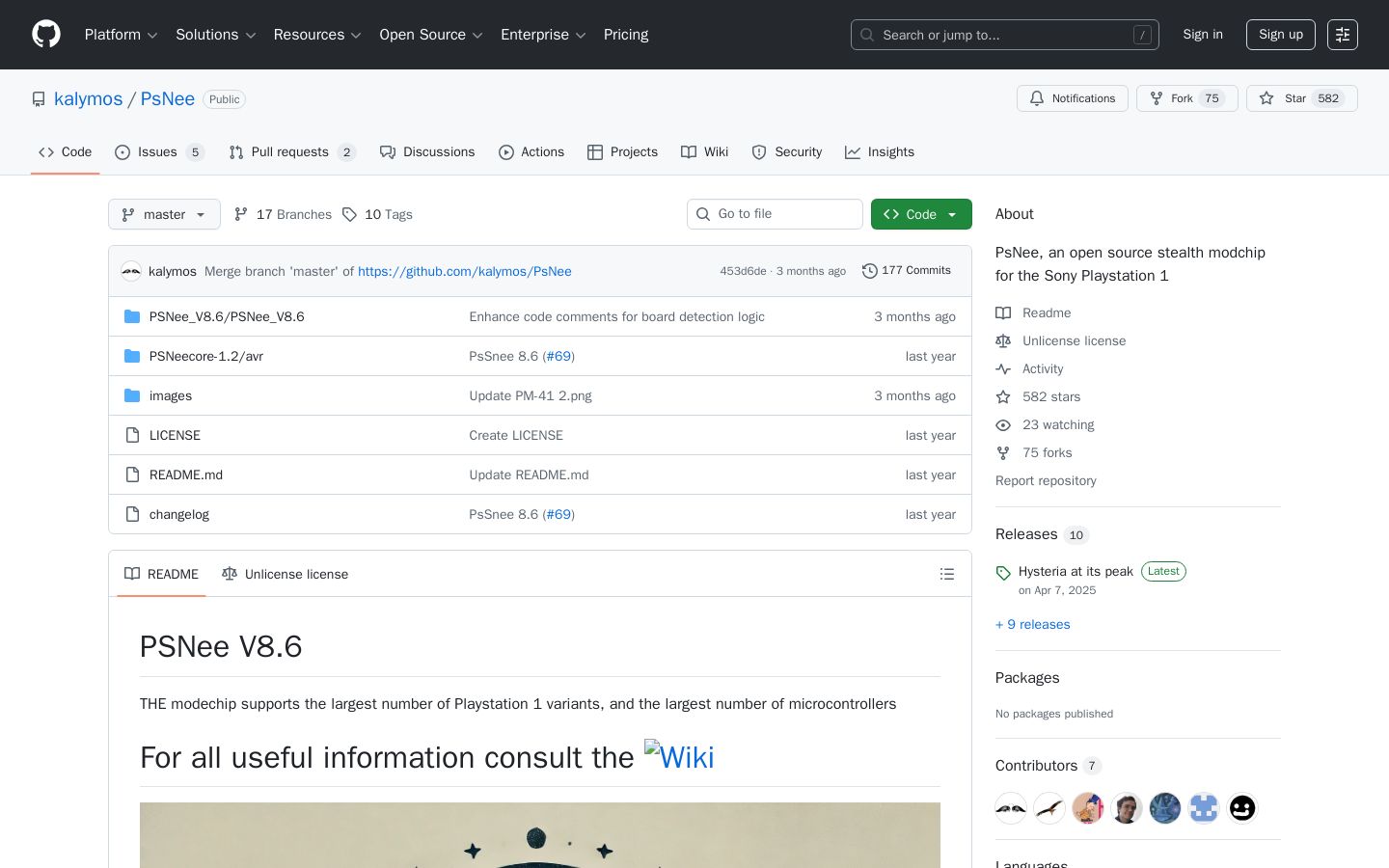Open commit hash 453d6de
The height and width of the screenshot is (868, 1389).
tap(743, 271)
